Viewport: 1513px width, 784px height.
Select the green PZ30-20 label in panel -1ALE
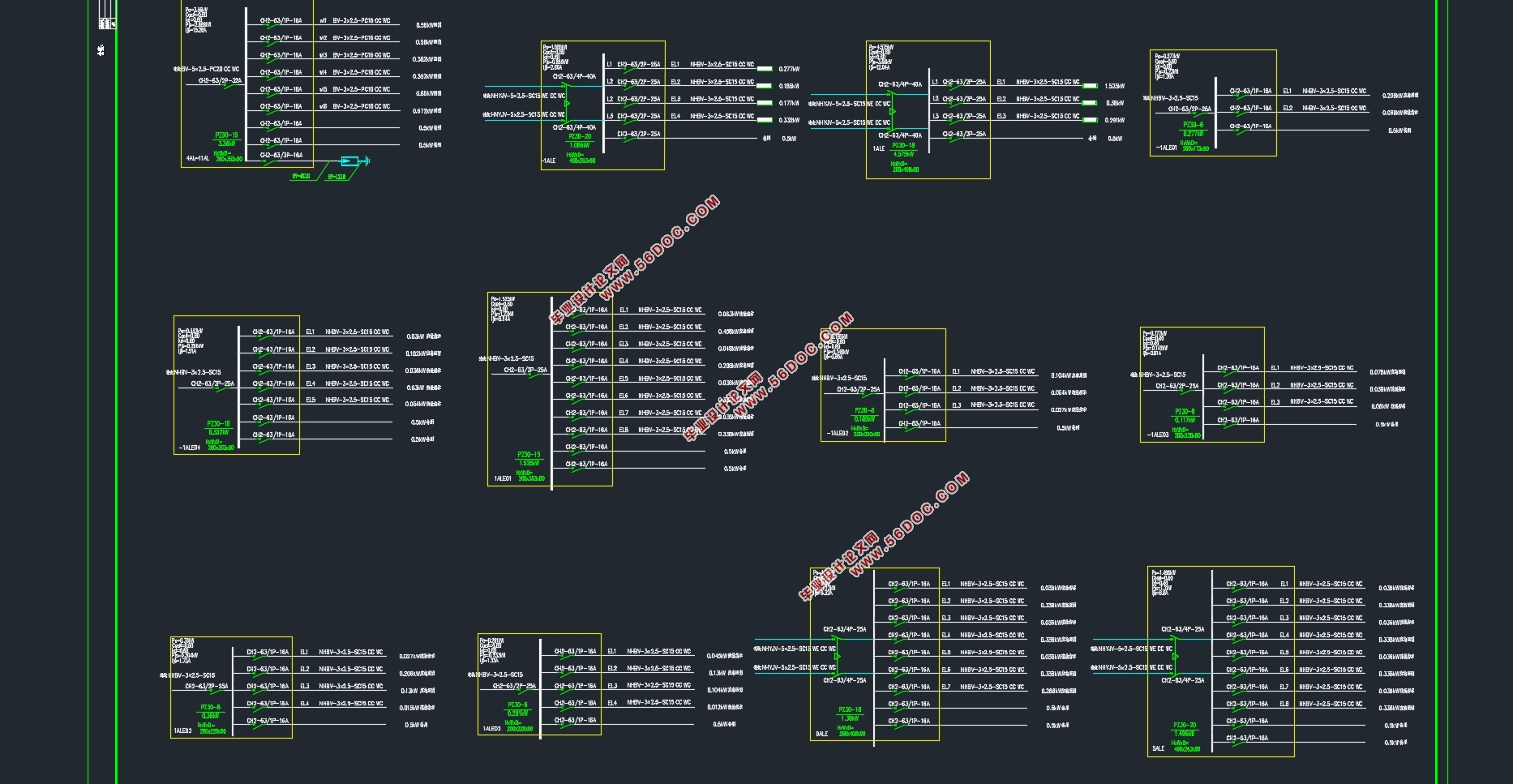(580, 137)
